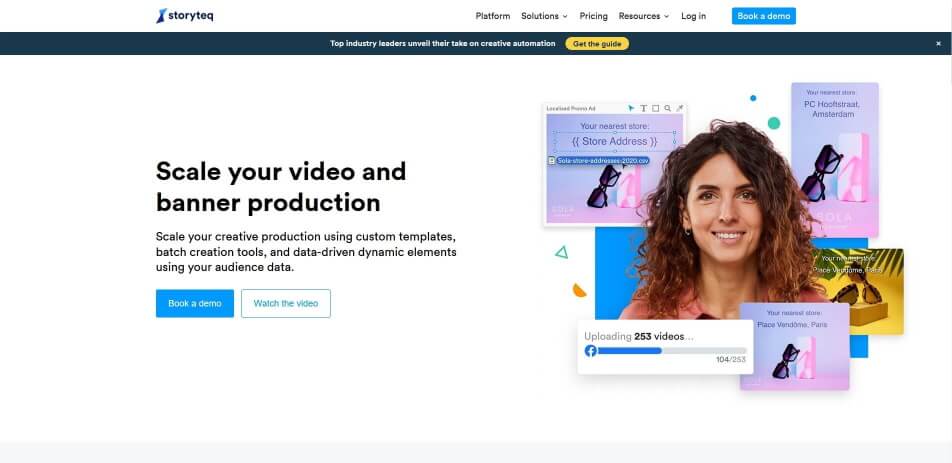Click the storyteq logo

[185, 16]
